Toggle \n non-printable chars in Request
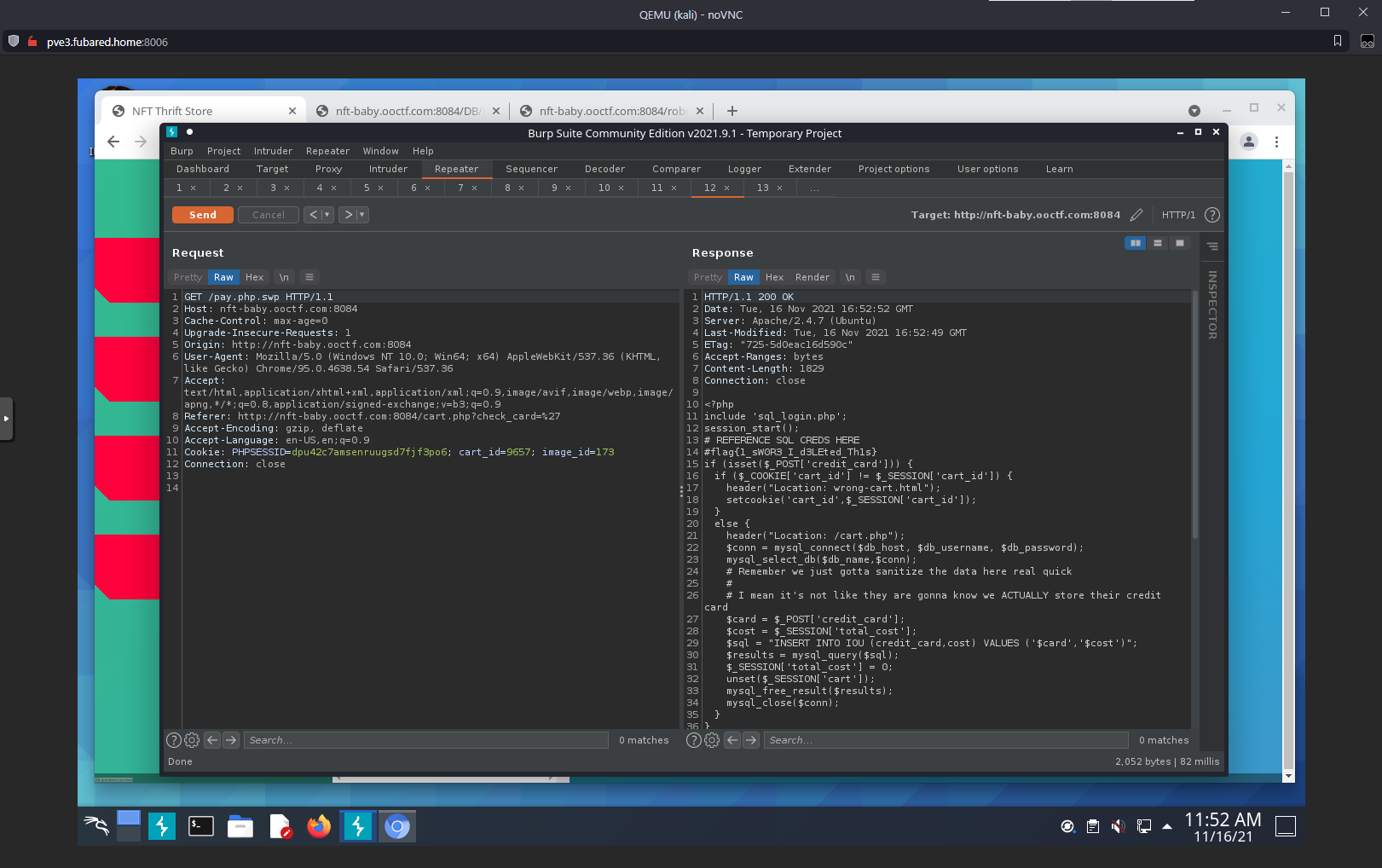This screenshot has height=868, width=1382. [284, 277]
